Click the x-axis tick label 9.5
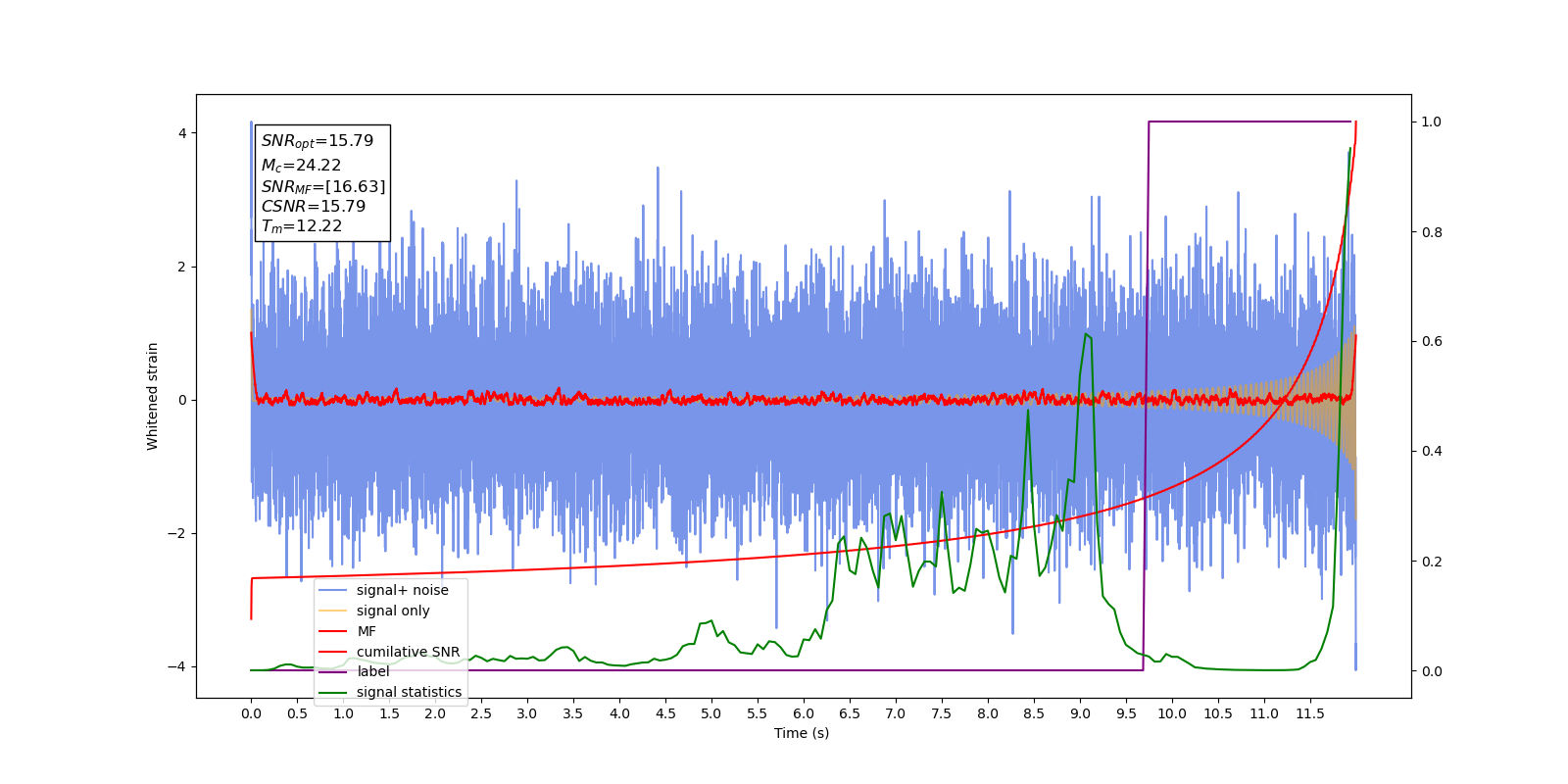The image size is (1568, 784). coord(1126,713)
